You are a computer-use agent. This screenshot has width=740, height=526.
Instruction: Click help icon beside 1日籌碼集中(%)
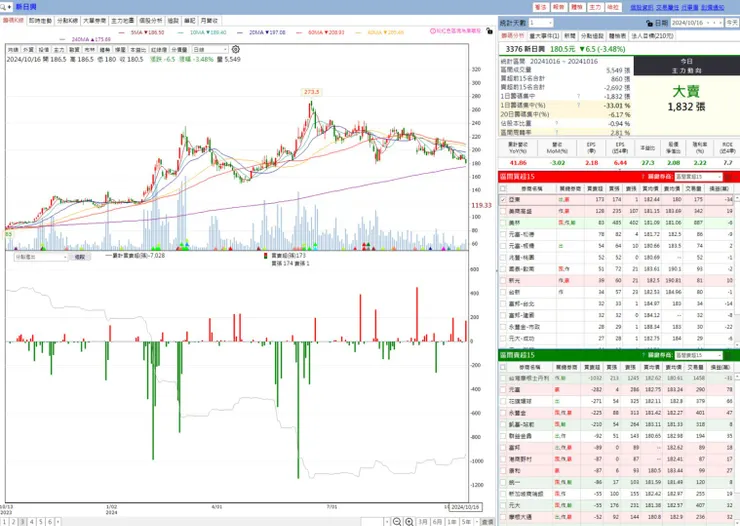tap(578, 105)
